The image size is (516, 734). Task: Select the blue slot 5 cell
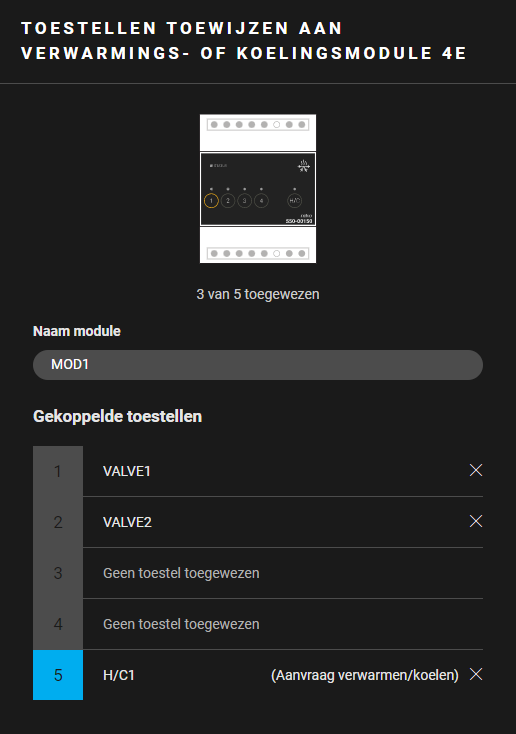[x=58, y=675]
